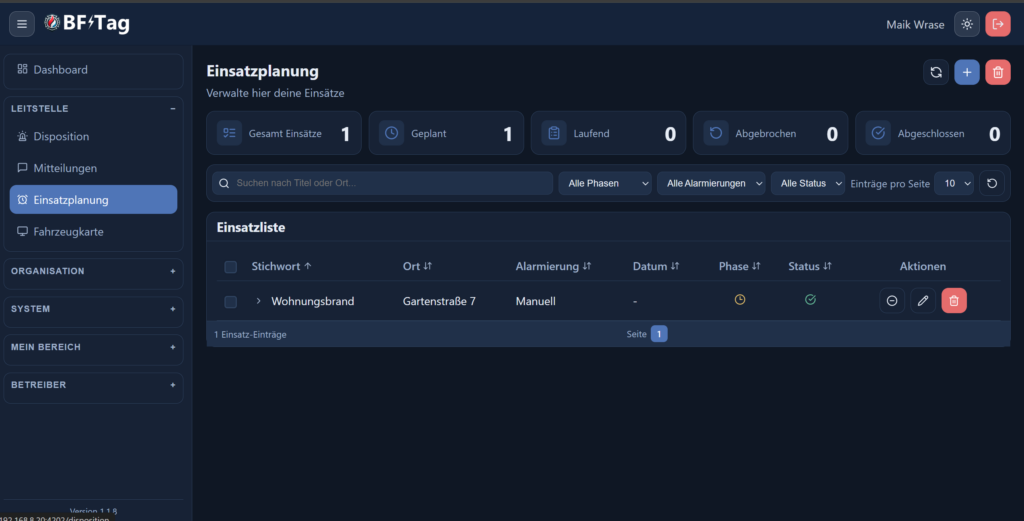Check the select-all checkbox in table header
The image size is (1024, 521).
click(231, 267)
